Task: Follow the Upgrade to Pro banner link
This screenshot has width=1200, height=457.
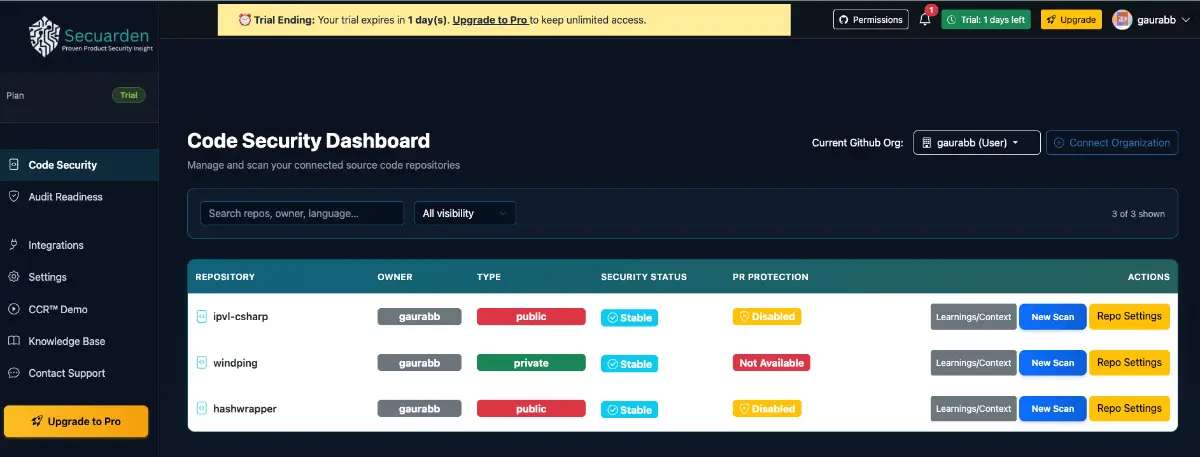Action: 490,20
